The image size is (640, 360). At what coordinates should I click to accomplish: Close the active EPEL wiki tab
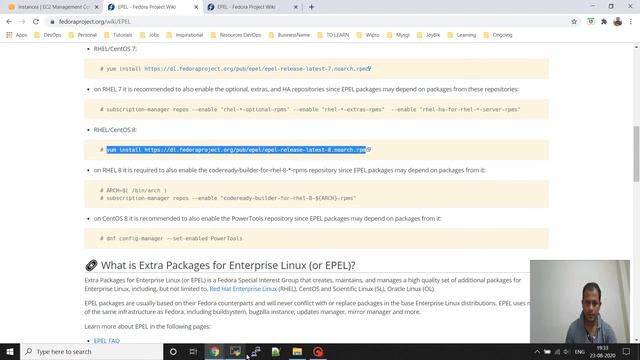pyautogui.click(x=196, y=7)
